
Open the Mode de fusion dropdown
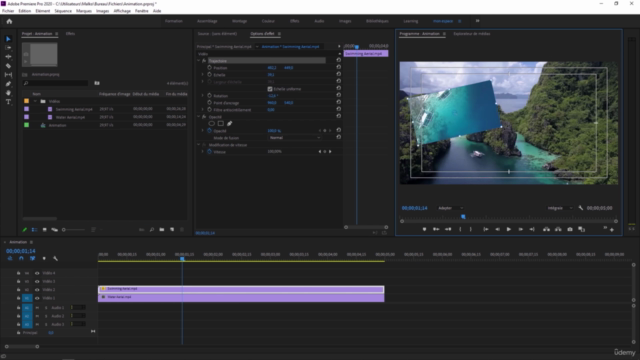(294, 138)
